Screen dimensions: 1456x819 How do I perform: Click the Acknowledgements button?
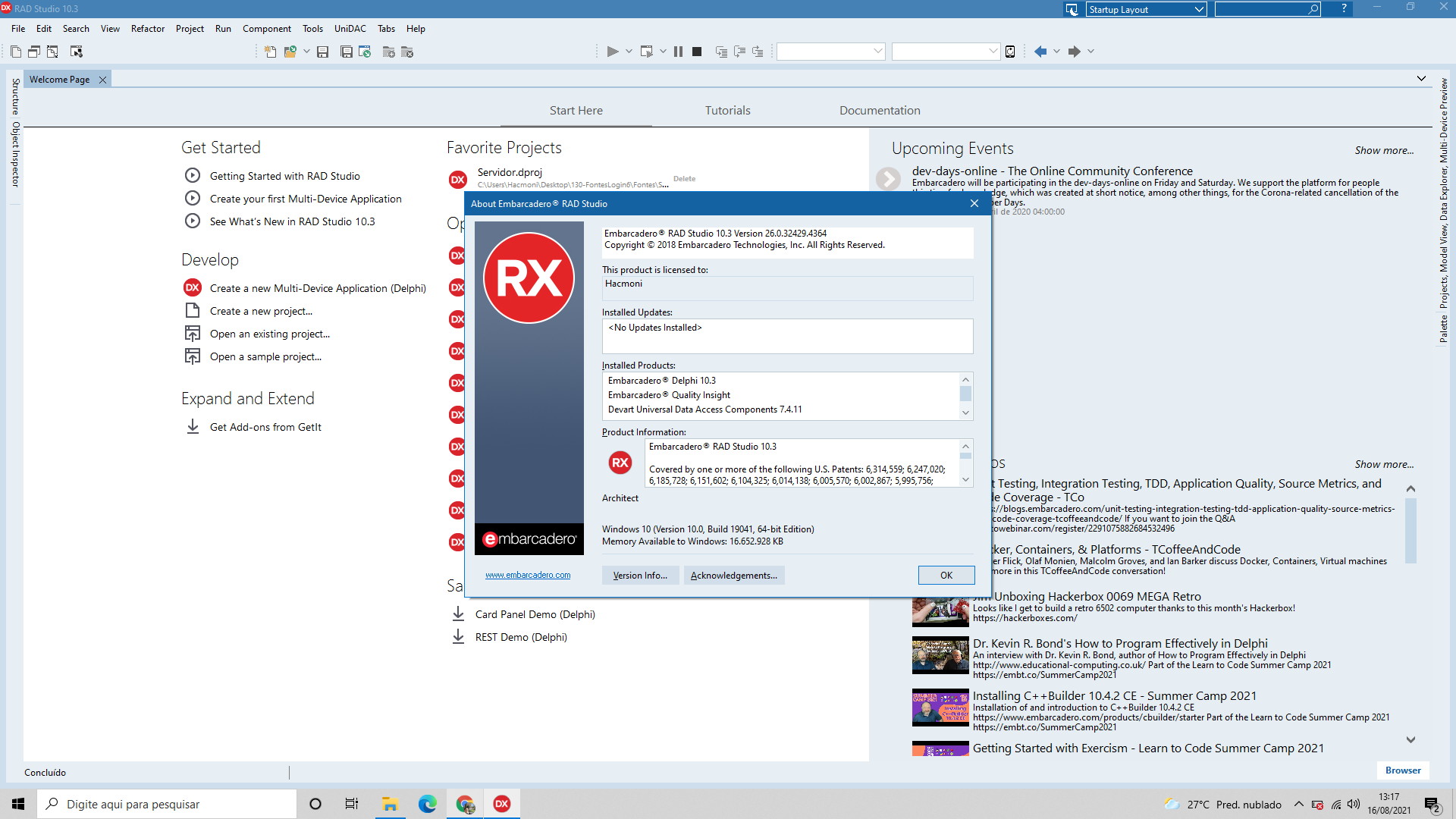tap(734, 576)
